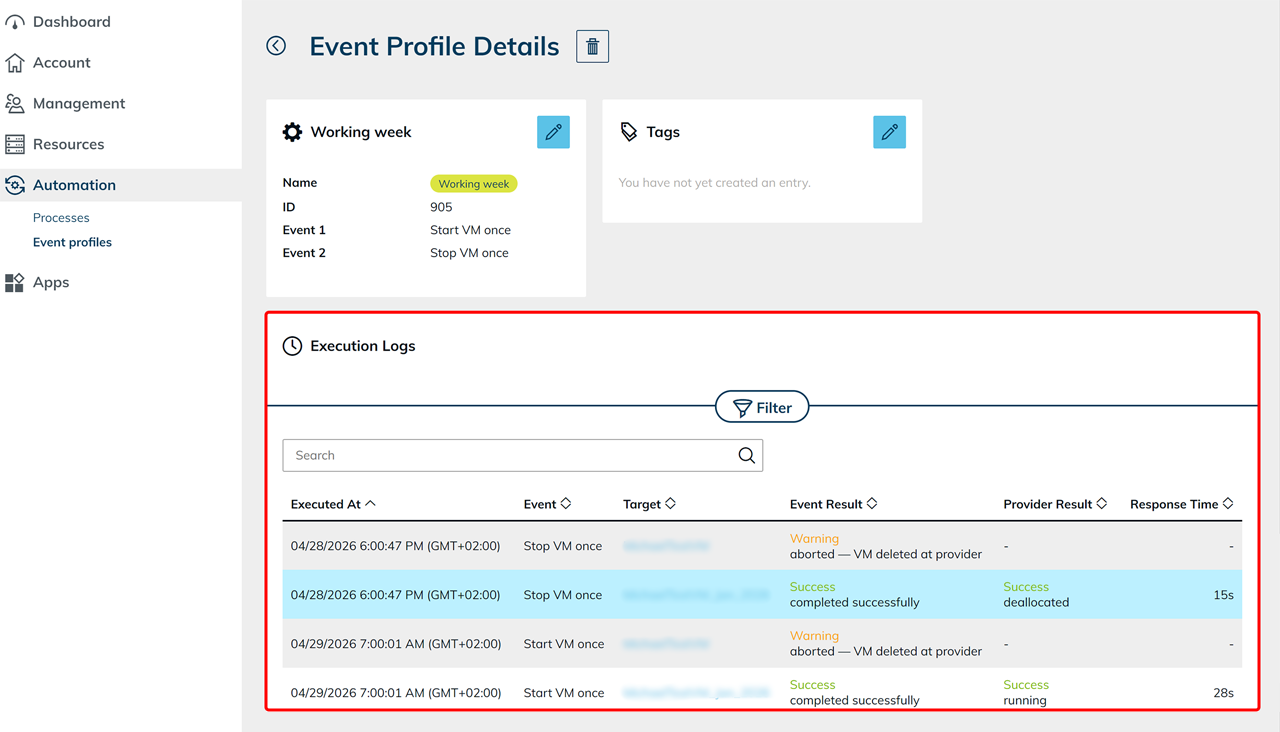Click the gear icon beside Working week
The image size is (1280, 732).
[x=292, y=132]
